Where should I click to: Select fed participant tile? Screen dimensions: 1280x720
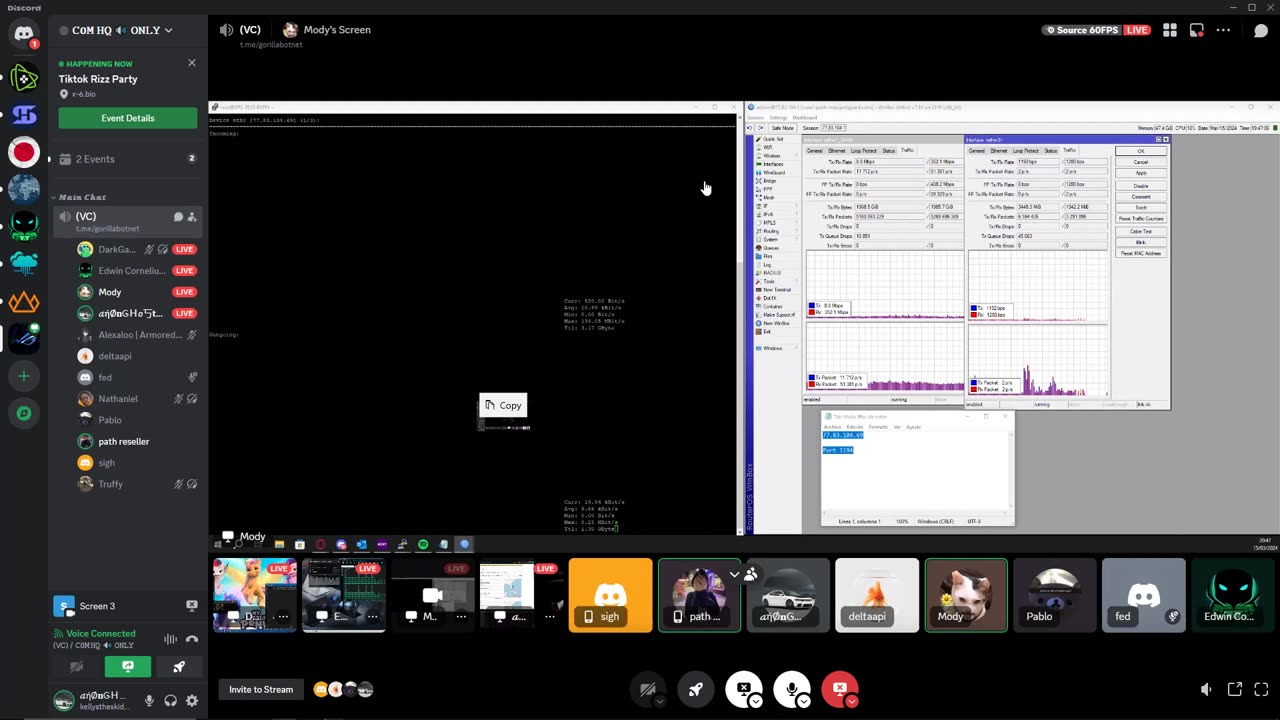point(1143,596)
